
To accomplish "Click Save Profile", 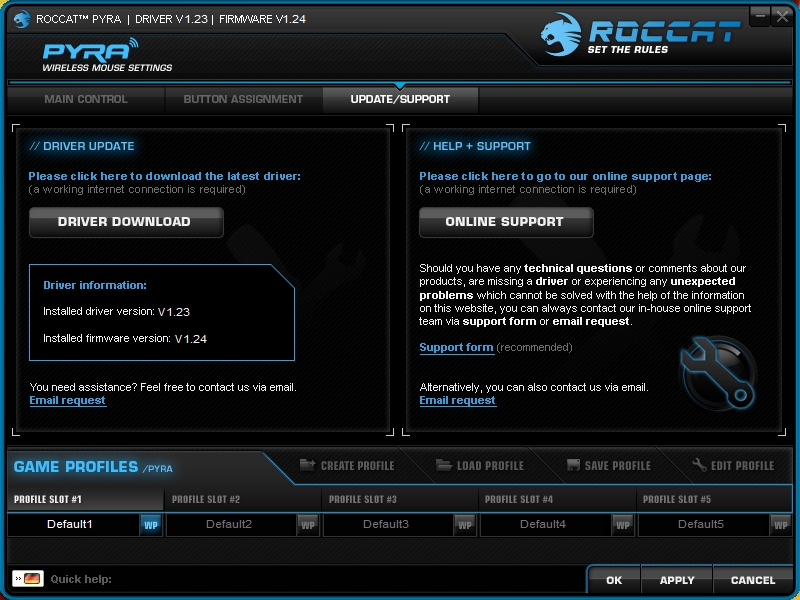I will [x=609, y=465].
